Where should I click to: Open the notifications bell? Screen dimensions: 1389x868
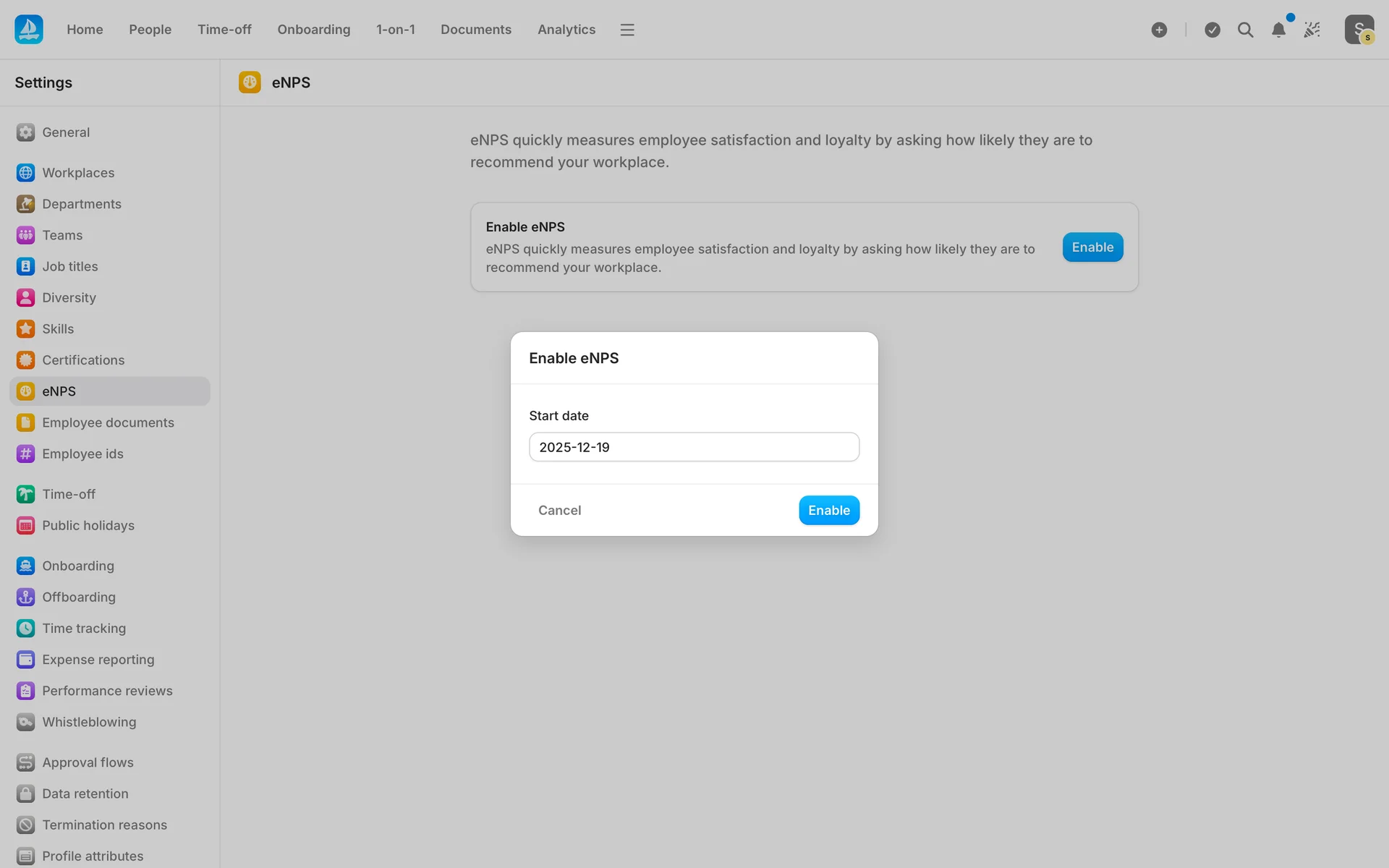click(1278, 30)
